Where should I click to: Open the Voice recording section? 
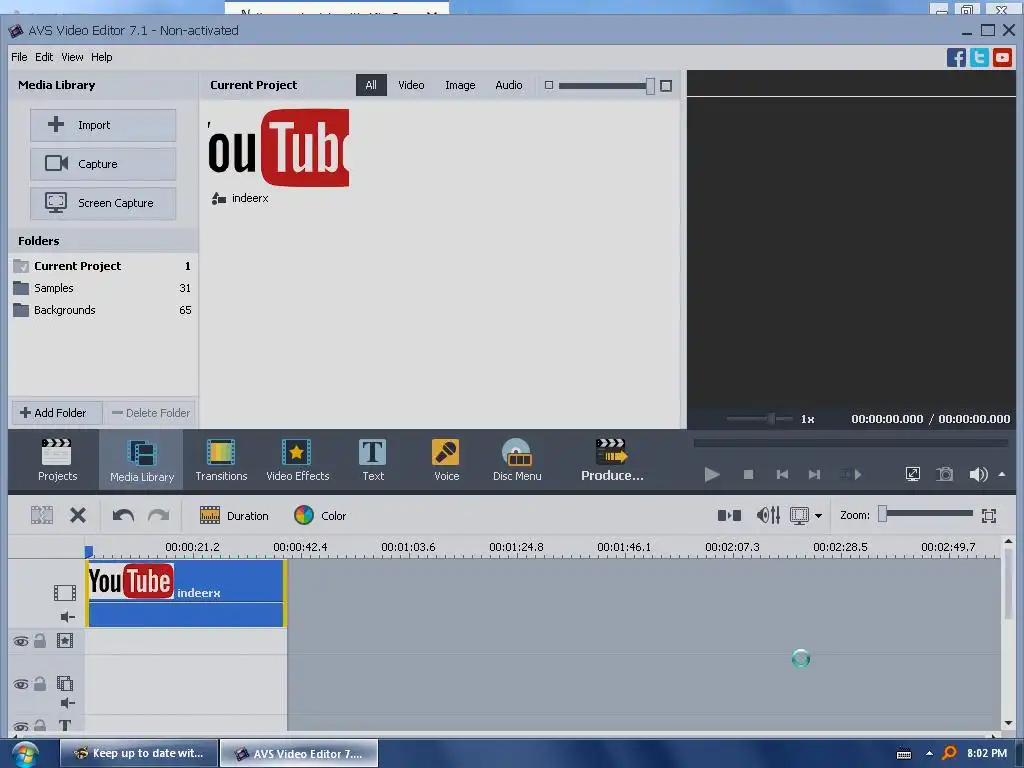pos(446,460)
